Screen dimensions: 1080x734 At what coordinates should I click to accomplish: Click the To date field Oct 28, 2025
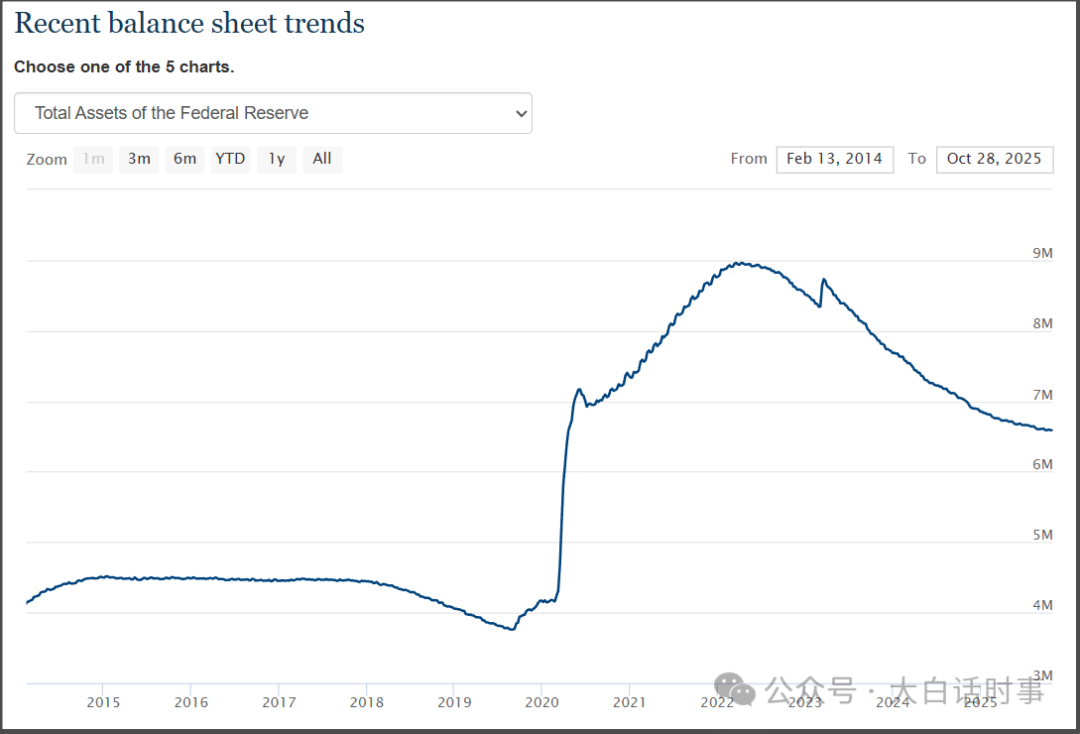coord(994,159)
